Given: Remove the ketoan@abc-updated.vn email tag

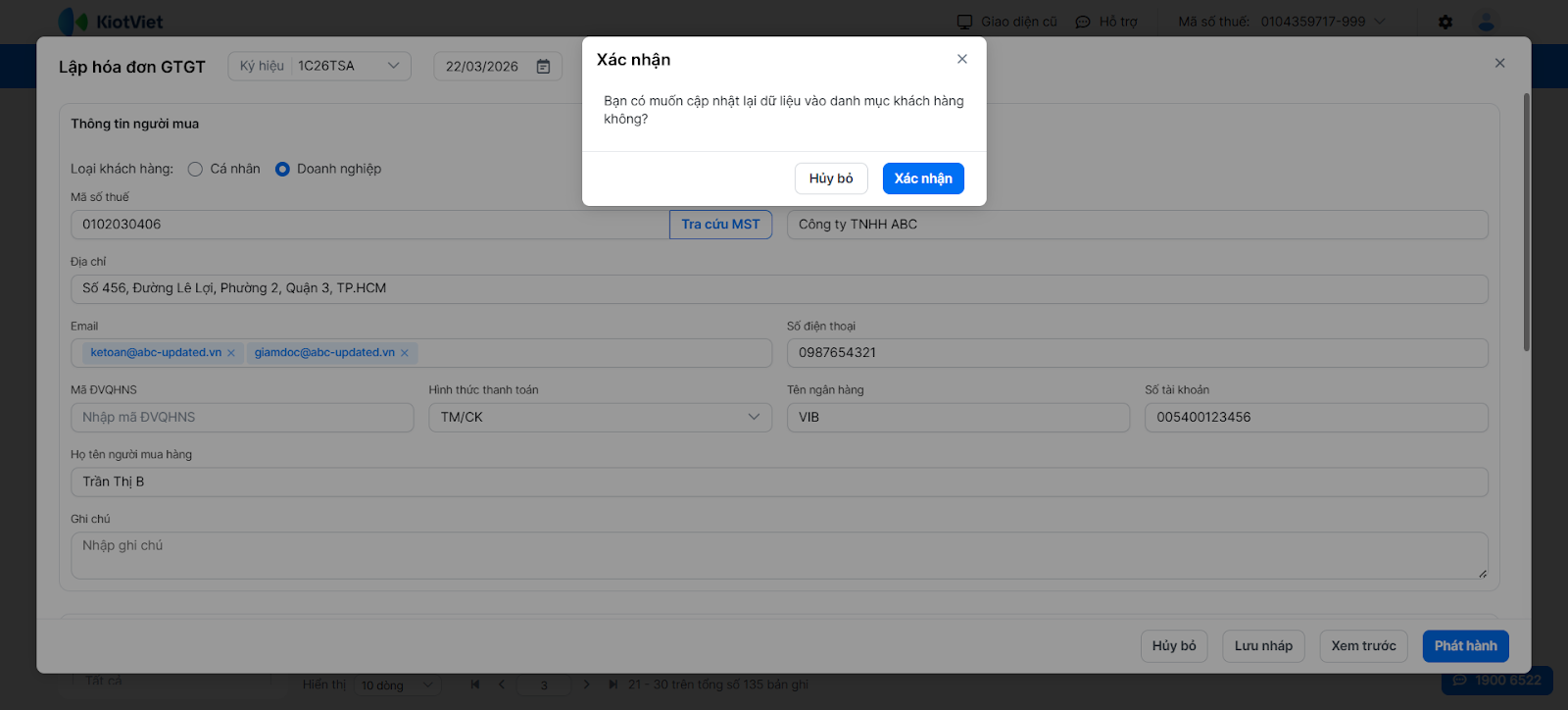Looking at the screenshot, I should (x=231, y=353).
